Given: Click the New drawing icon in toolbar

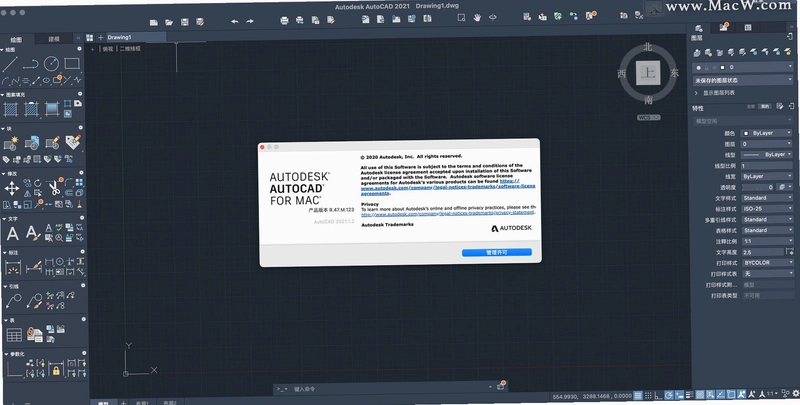Looking at the screenshot, I should click(x=154, y=22).
